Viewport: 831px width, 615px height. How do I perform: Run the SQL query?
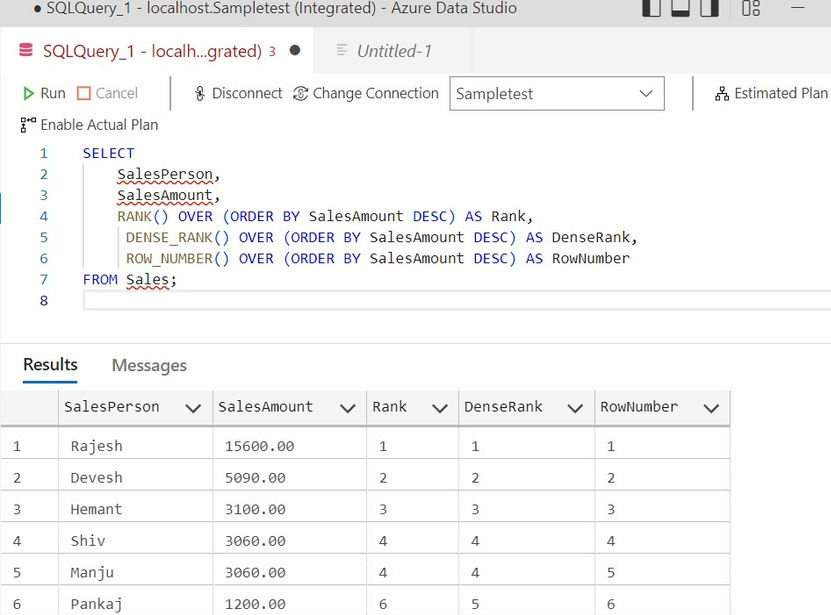[x=44, y=93]
